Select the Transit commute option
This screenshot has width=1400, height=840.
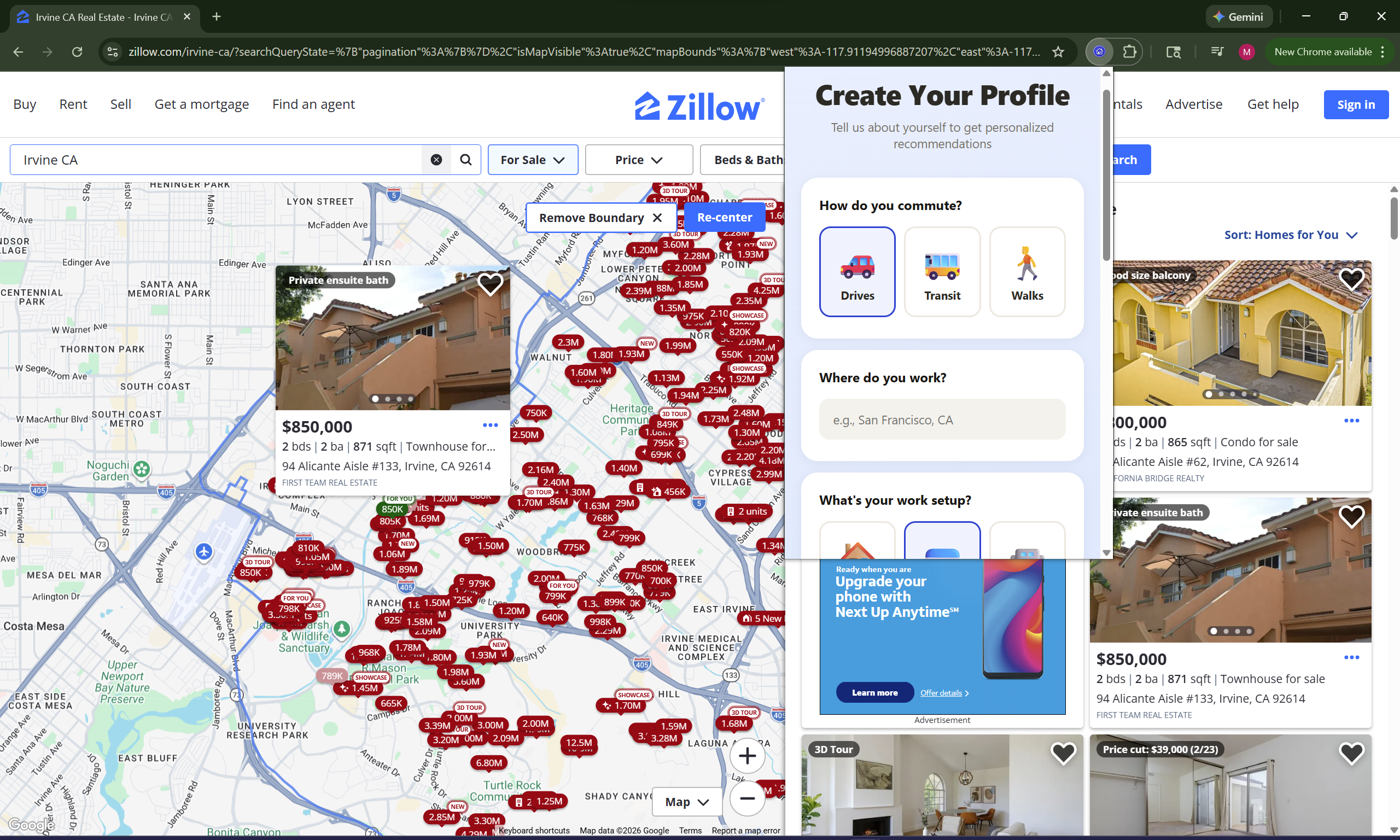tap(942, 272)
